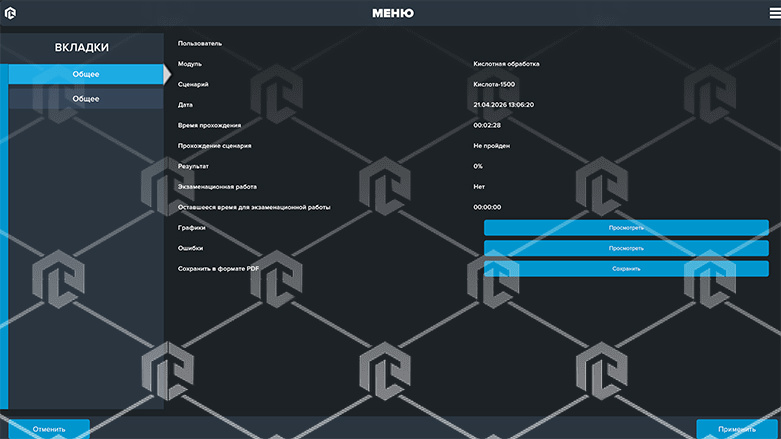The width and height of the screenshot is (781, 439).
Task: Click the Применить button
Action: click(737, 429)
